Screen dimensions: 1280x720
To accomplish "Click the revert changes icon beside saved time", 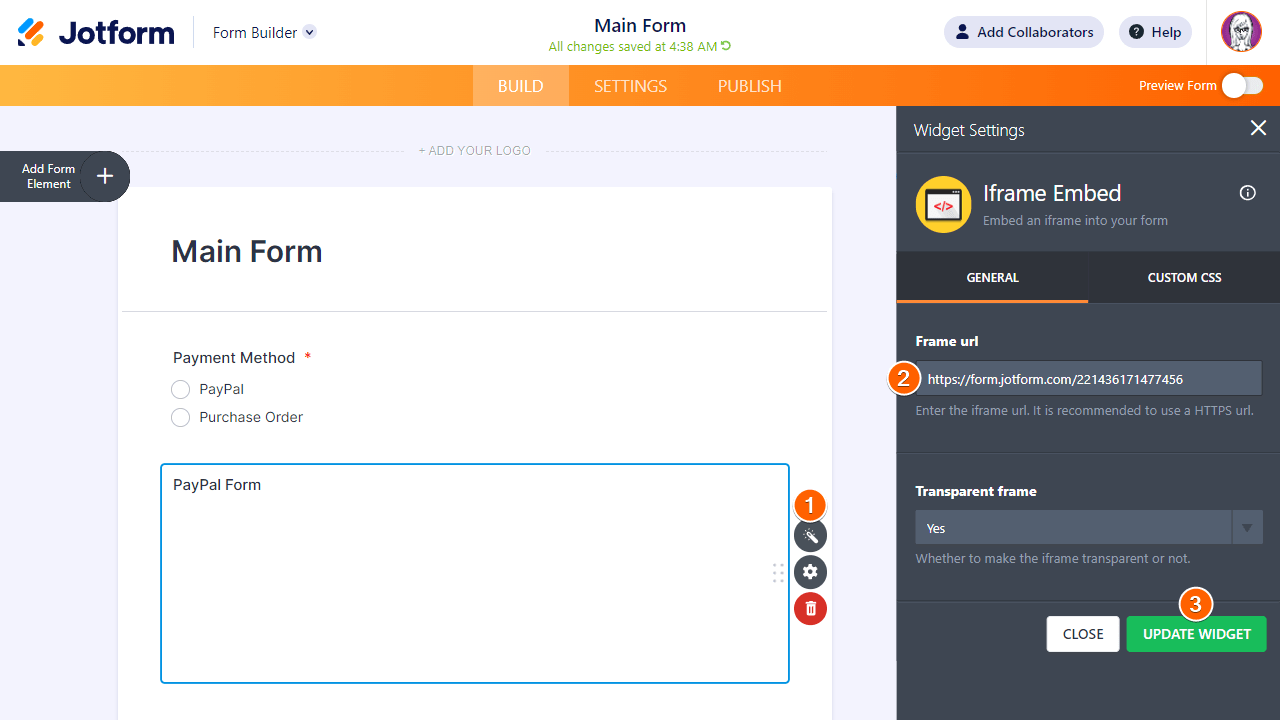I will pyautogui.click(x=726, y=46).
